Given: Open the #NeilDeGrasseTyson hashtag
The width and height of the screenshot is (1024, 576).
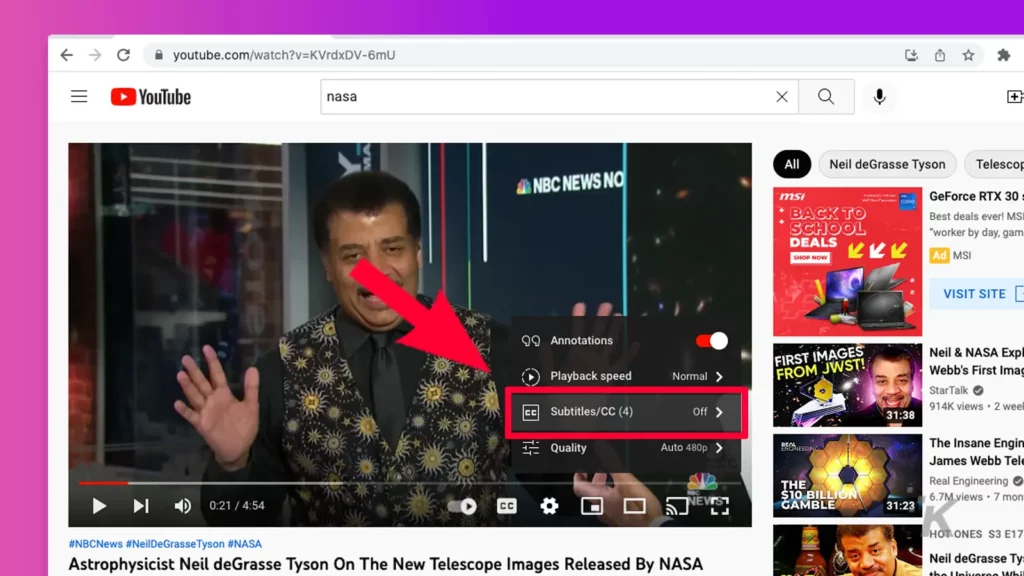Looking at the screenshot, I should coord(175,544).
